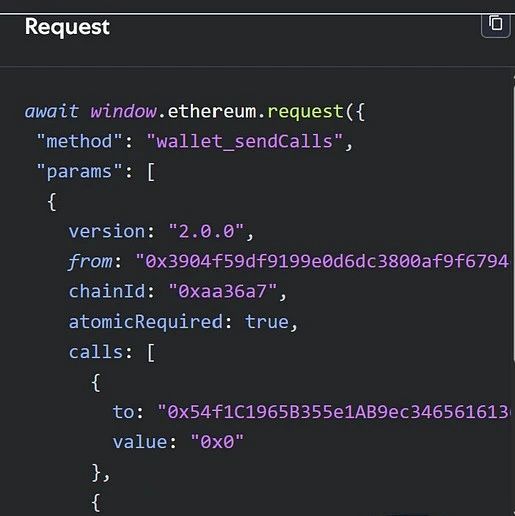Click the "params" key text
The width and height of the screenshot is (515, 516).
click(x=79, y=172)
